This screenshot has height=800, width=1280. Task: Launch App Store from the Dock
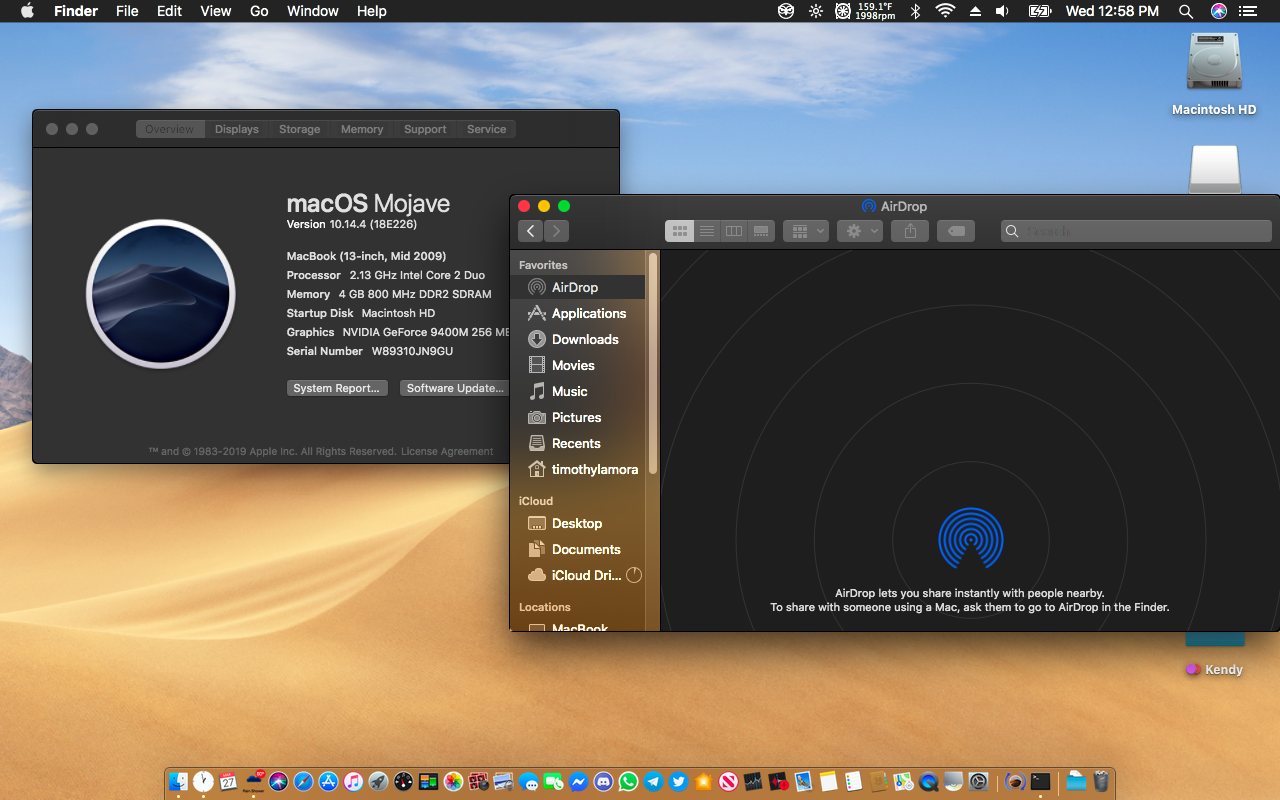(x=328, y=782)
